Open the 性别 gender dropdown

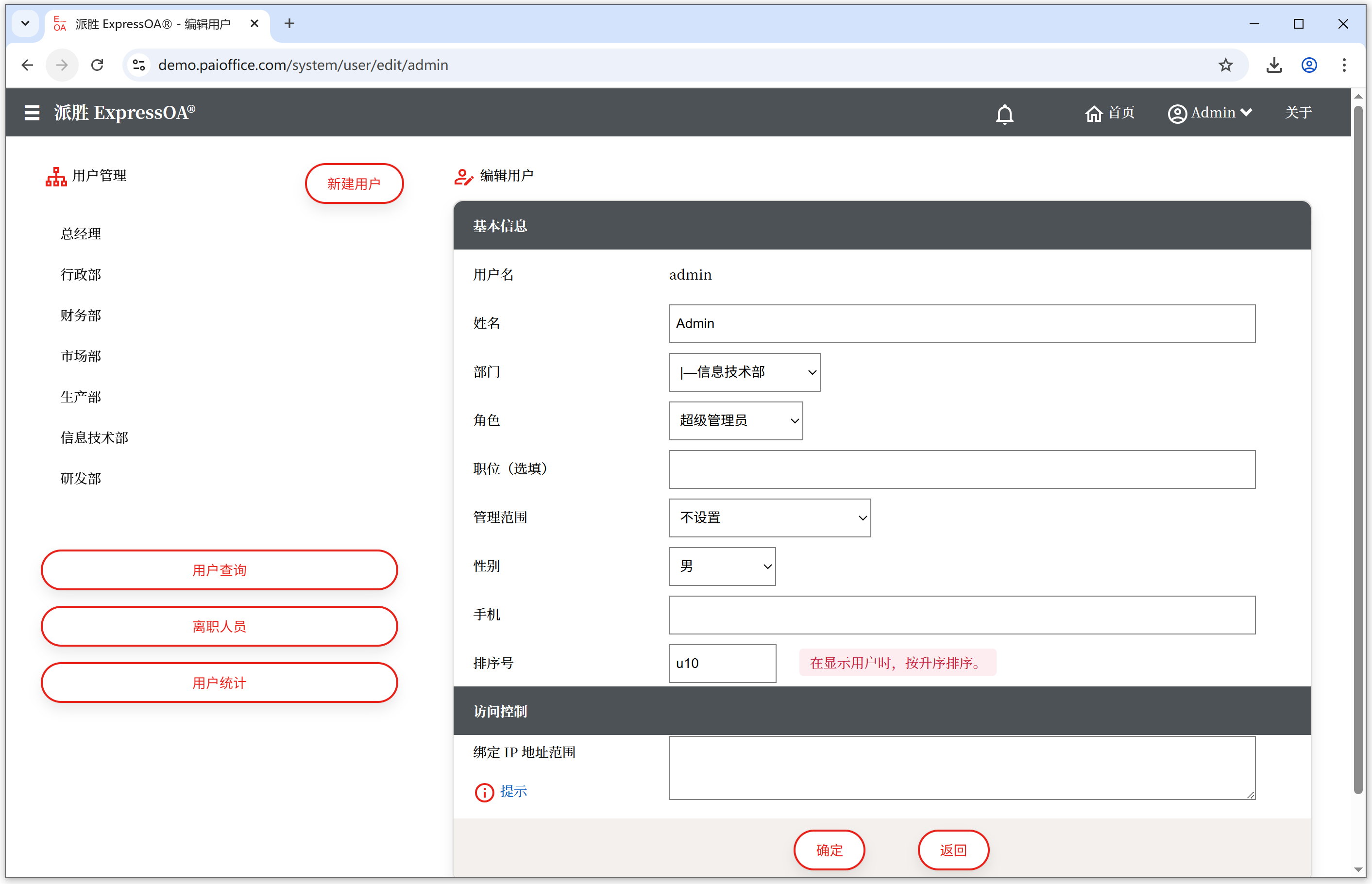(x=722, y=567)
